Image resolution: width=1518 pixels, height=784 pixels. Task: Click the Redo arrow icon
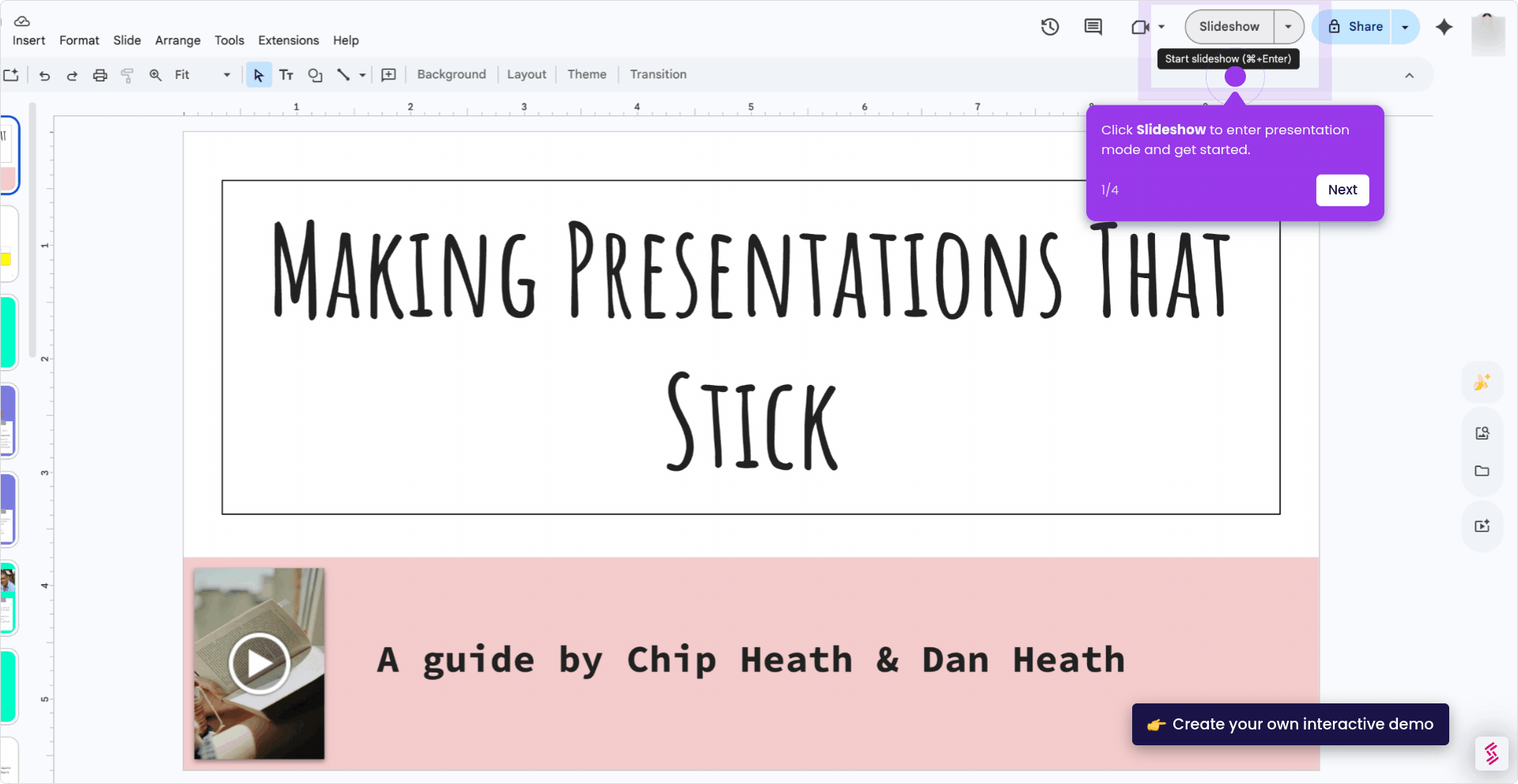(x=72, y=75)
